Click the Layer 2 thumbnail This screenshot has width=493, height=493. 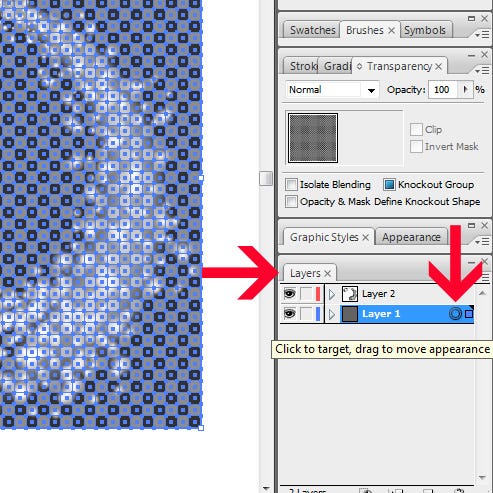[x=350, y=294]
